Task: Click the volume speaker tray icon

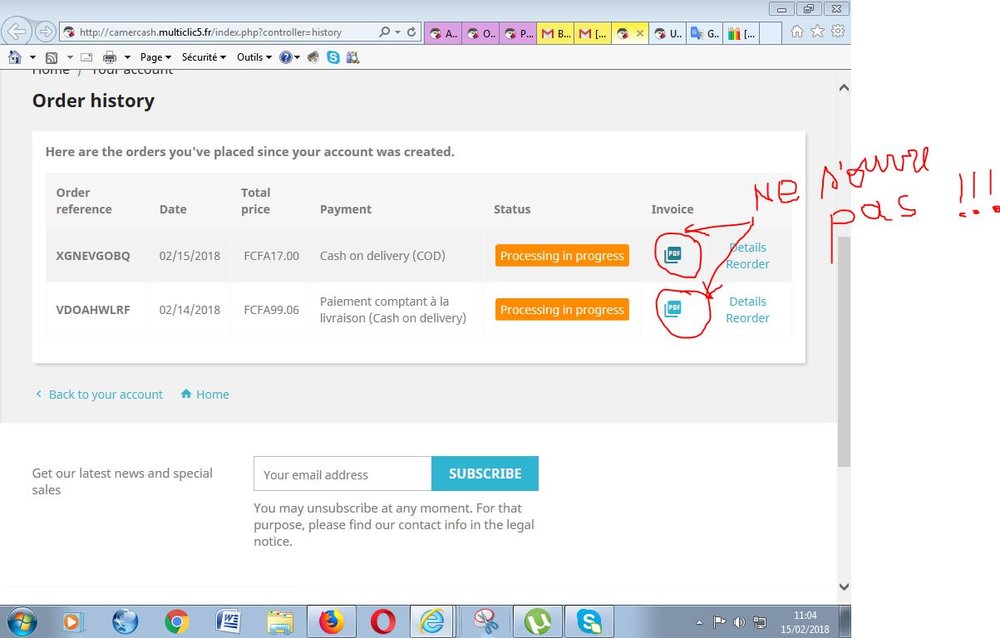Action: click(739, 621)
